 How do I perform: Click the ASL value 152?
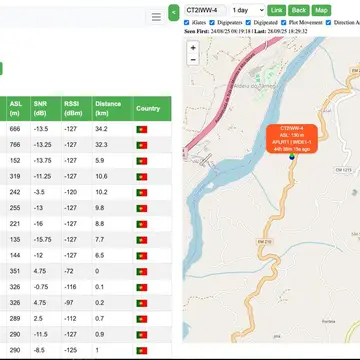point(15,160)
